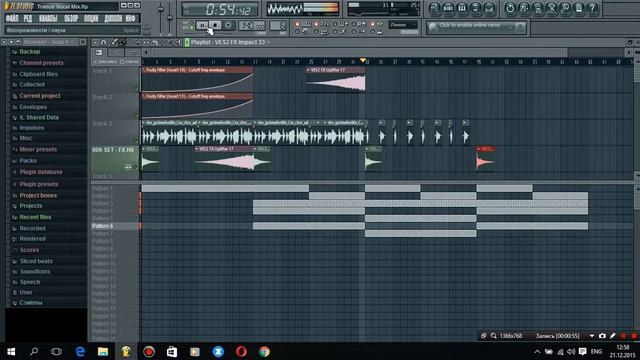Click the one-click recording microphone icon

click(565, 8)
